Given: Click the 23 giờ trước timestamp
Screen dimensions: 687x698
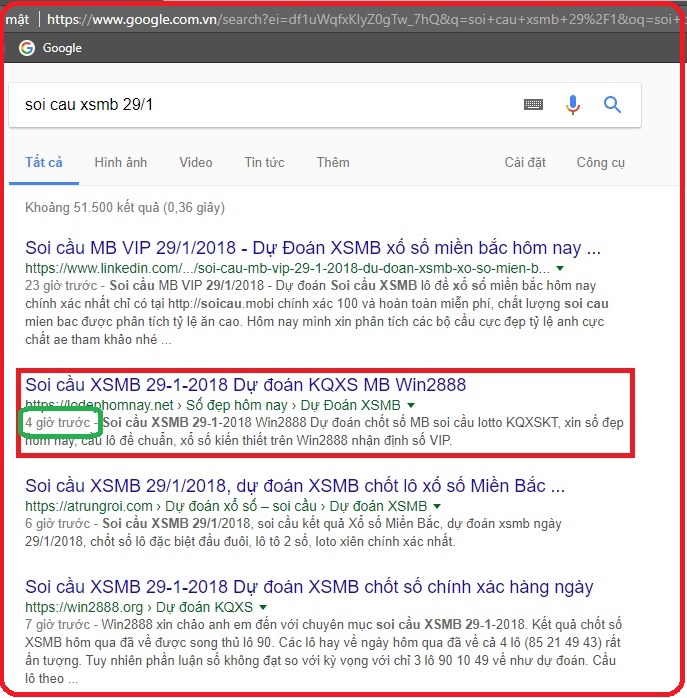Looking at the screenshot, I should click(61, 285).
